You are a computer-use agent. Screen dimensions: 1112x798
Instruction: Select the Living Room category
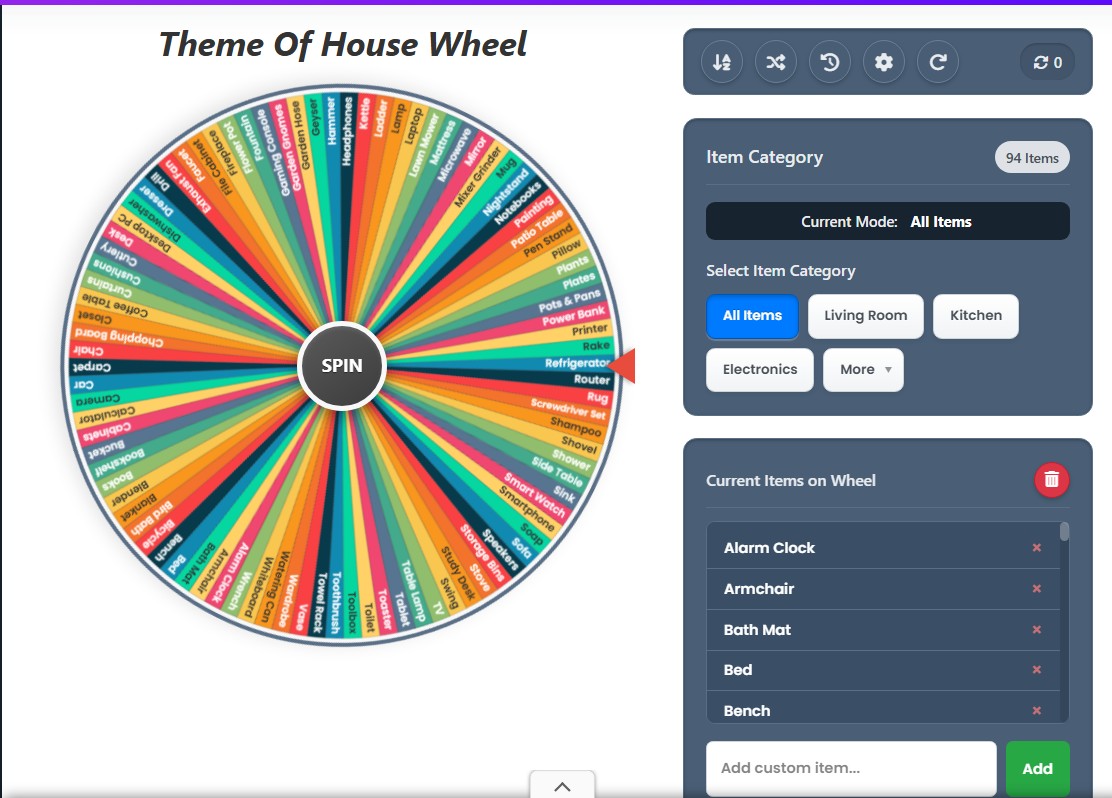tap(865, 316)
